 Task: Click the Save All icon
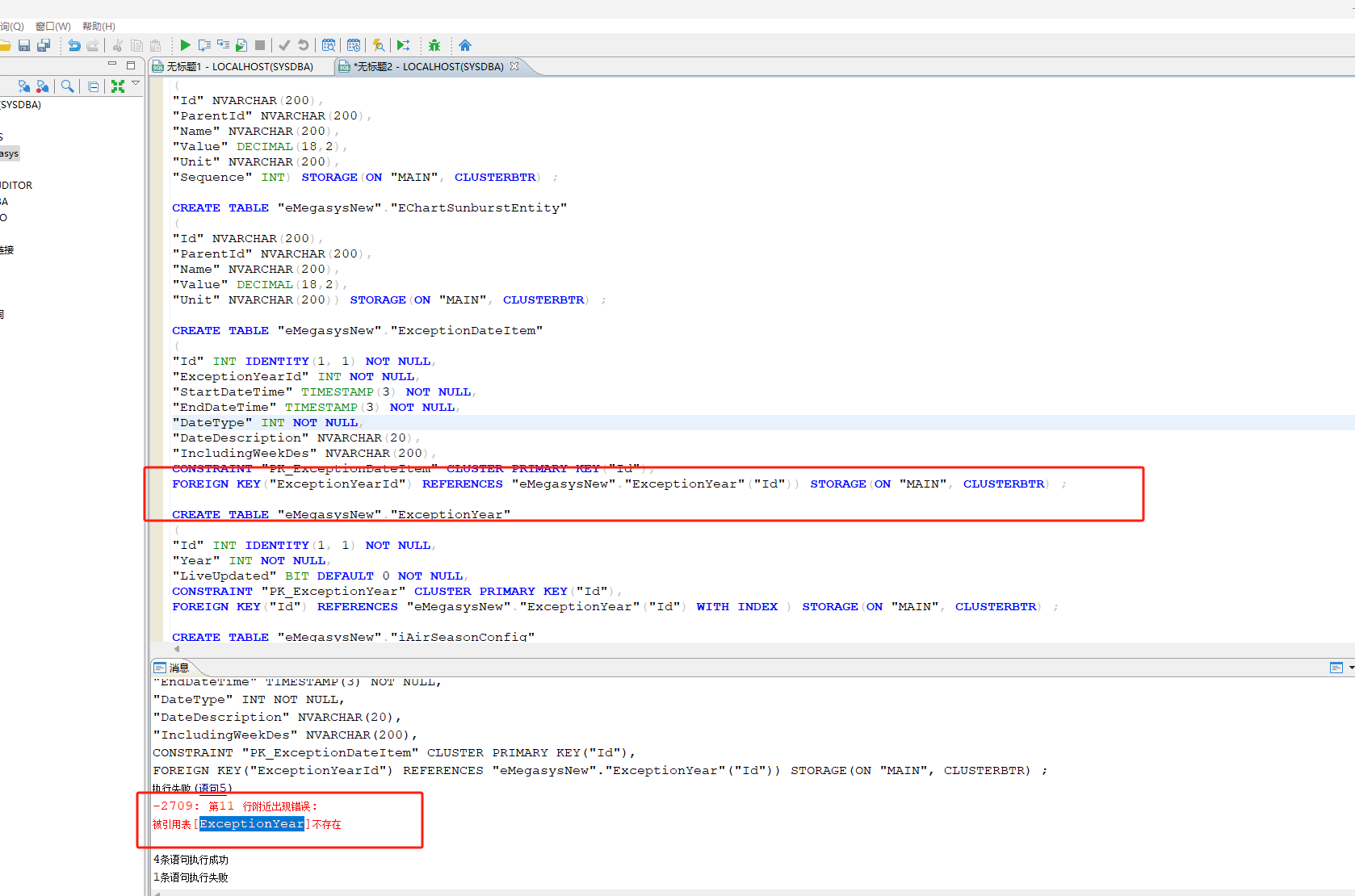click(44, 45)
